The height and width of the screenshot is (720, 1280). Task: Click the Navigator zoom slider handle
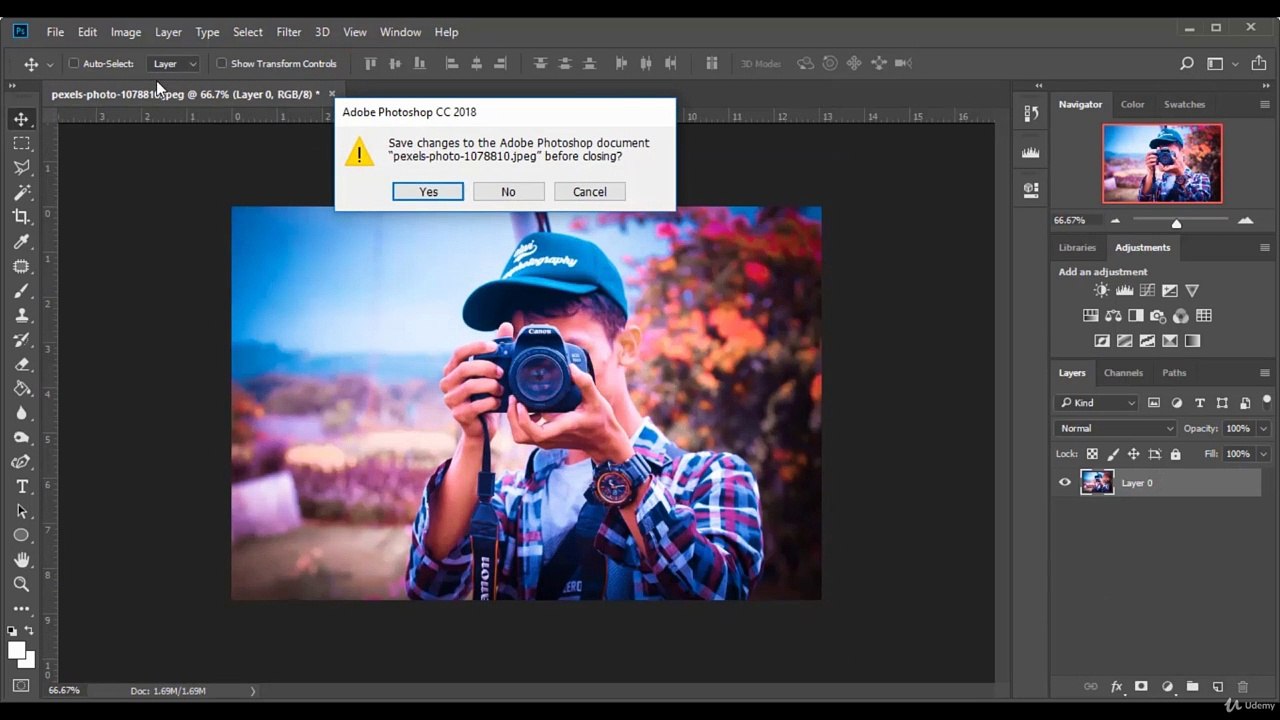(x=1176, y=223)
